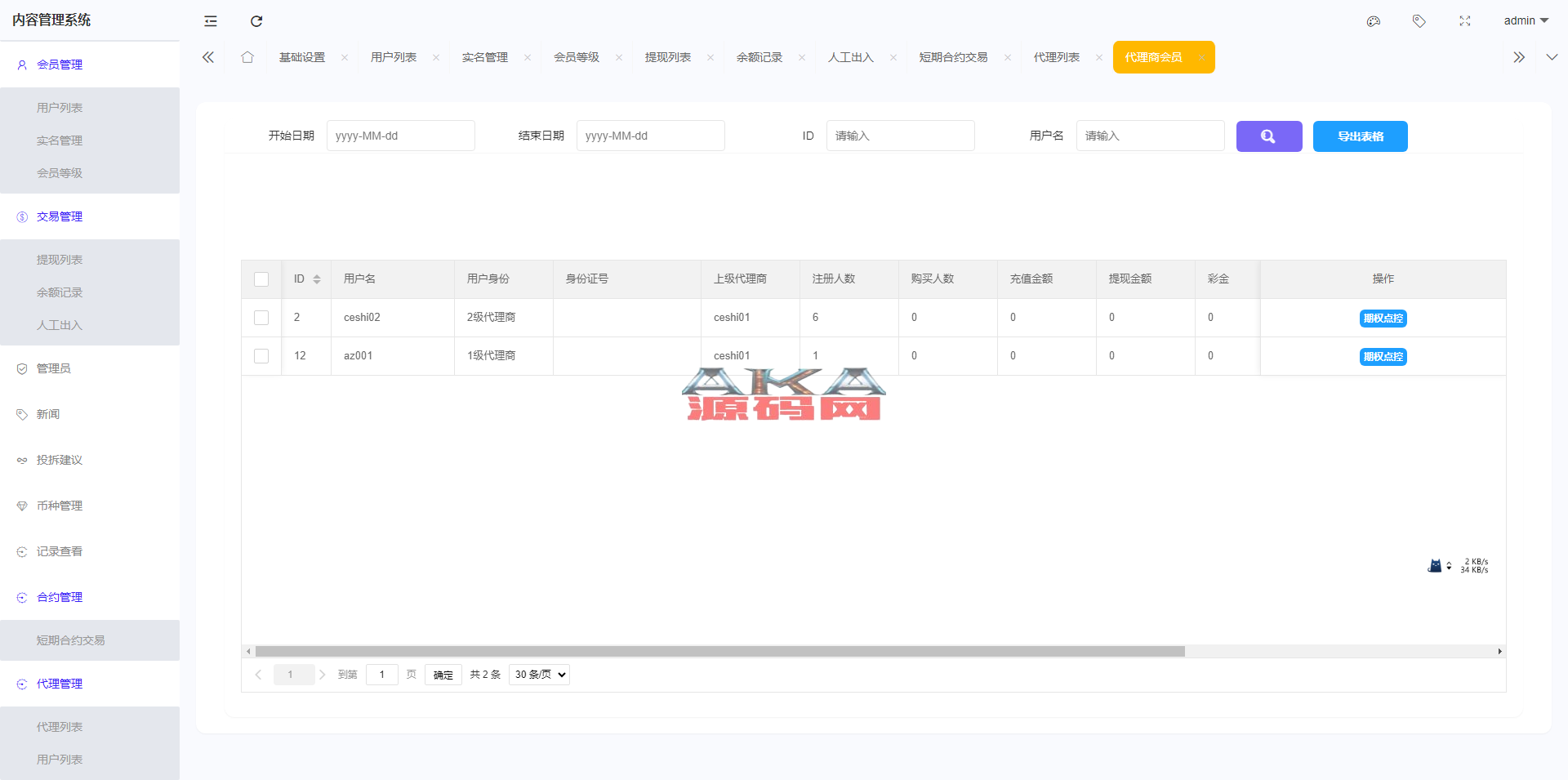Open the 30 条/页 page size dropdown
Image resolution: width=1568 pixels, height=780 pixels.
(539, 675)
